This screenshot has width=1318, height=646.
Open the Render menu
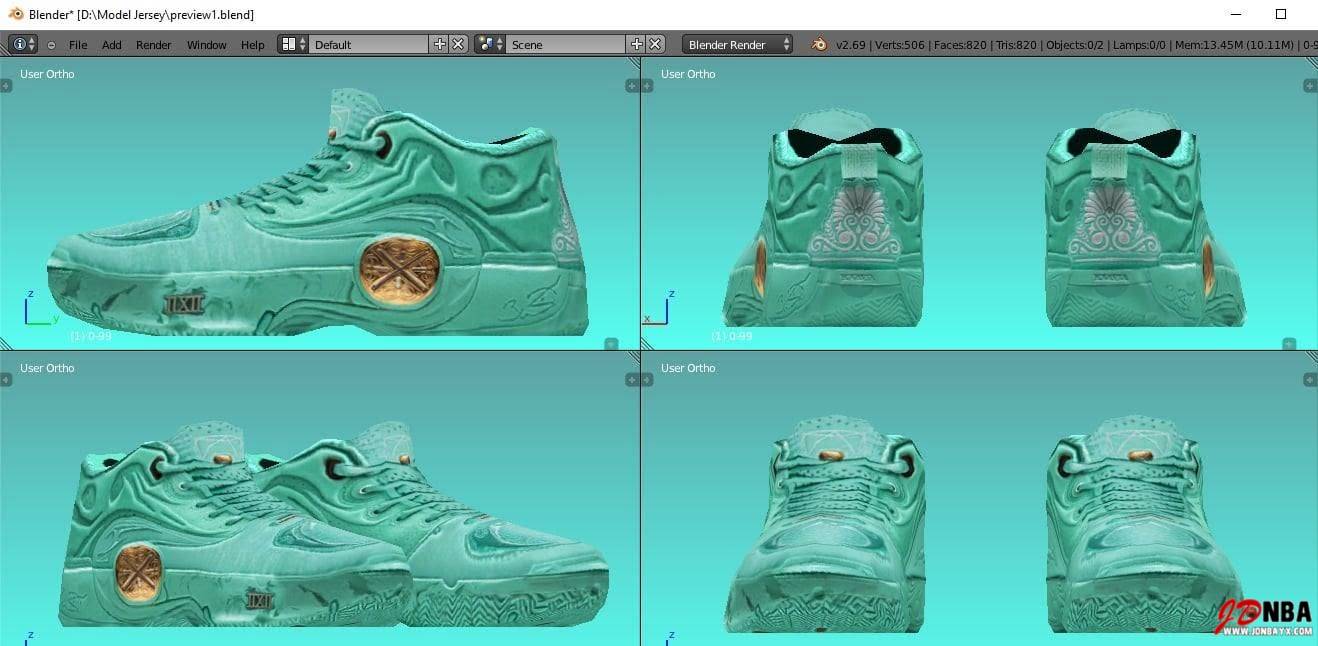click(x=154, y=45)
